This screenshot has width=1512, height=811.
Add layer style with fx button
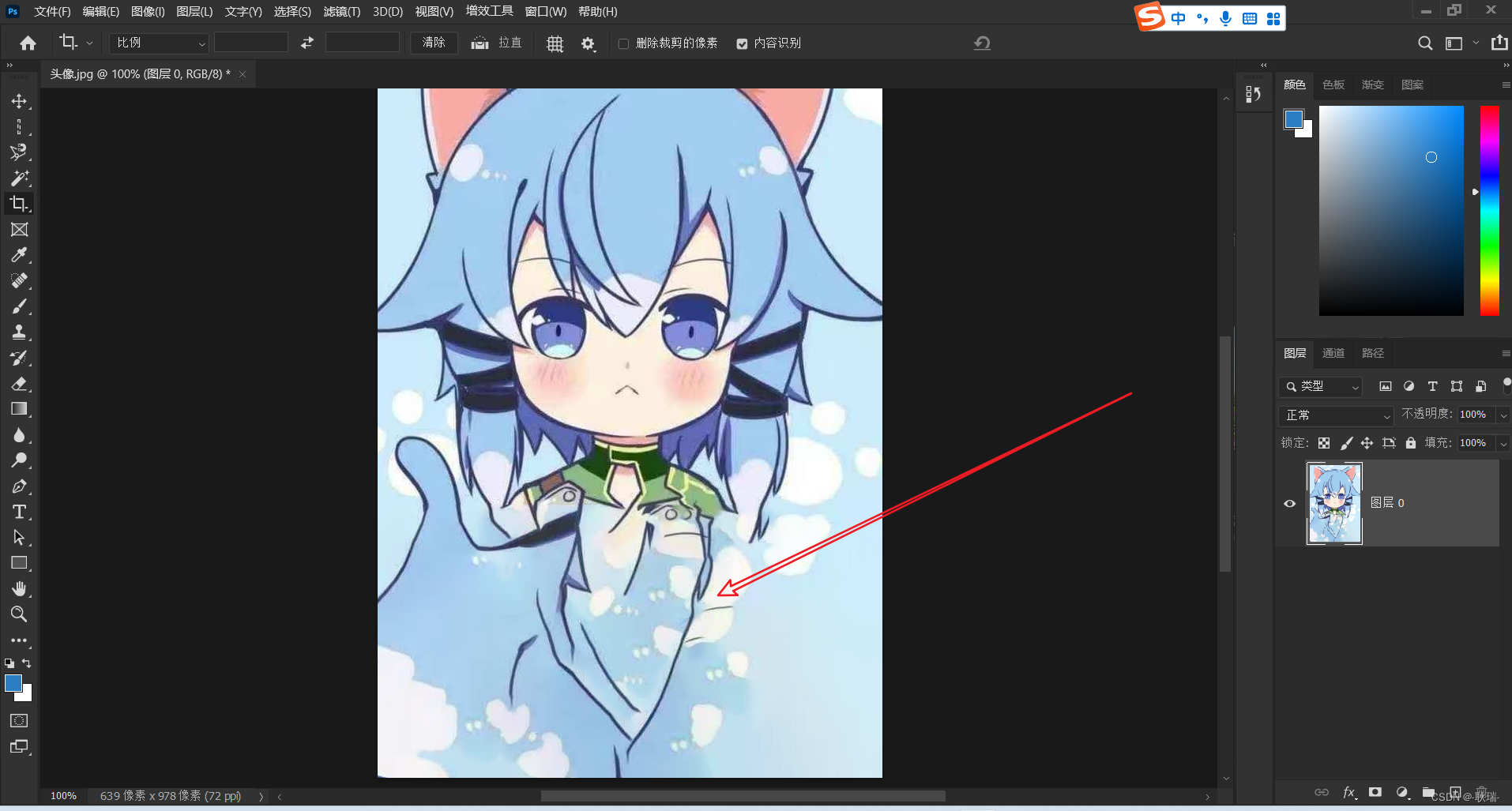[x=1349, y=792]
